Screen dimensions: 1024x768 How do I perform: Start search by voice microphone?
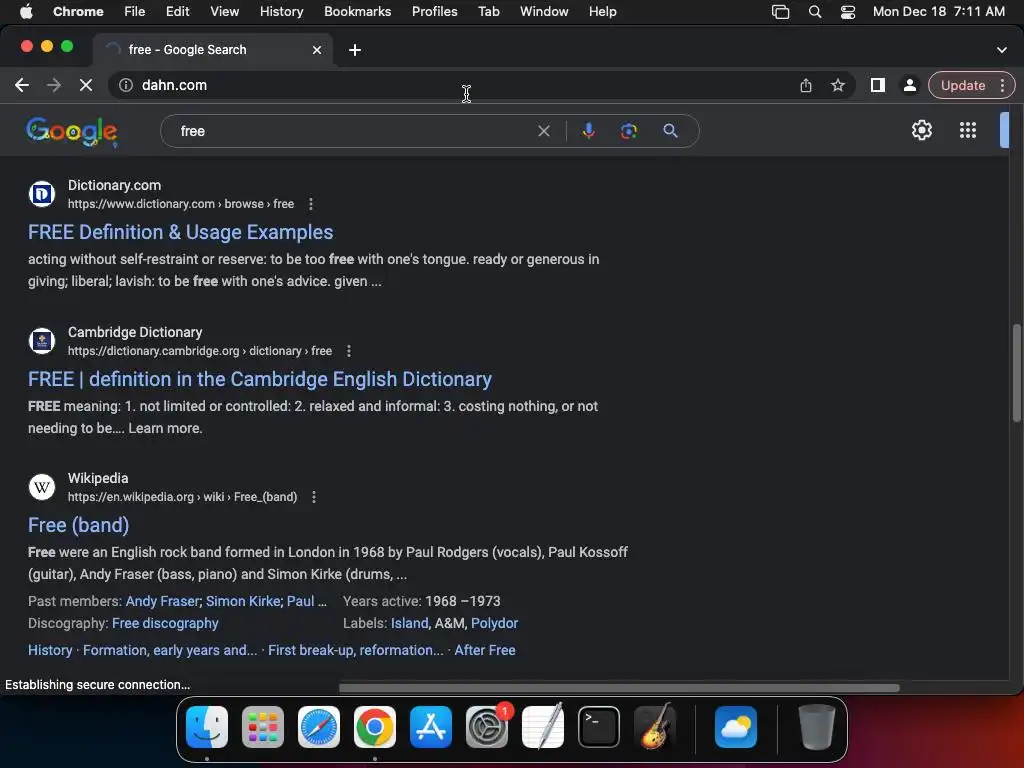click(588, 131)
